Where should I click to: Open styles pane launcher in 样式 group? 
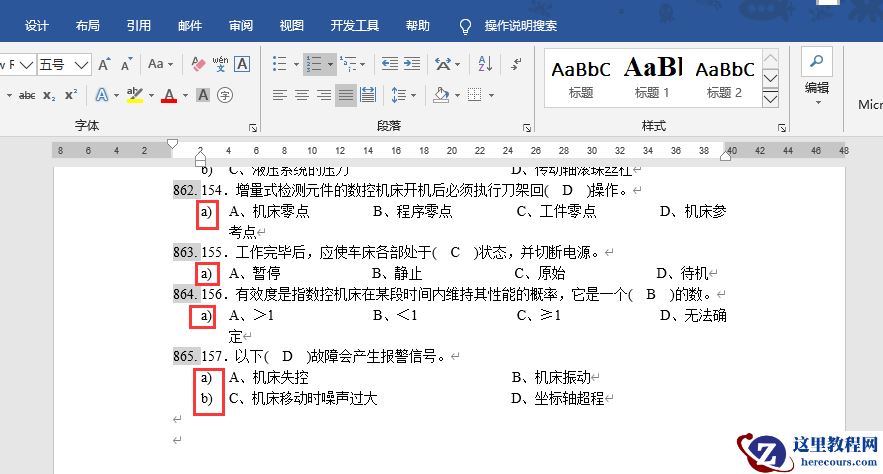point(782,128)
